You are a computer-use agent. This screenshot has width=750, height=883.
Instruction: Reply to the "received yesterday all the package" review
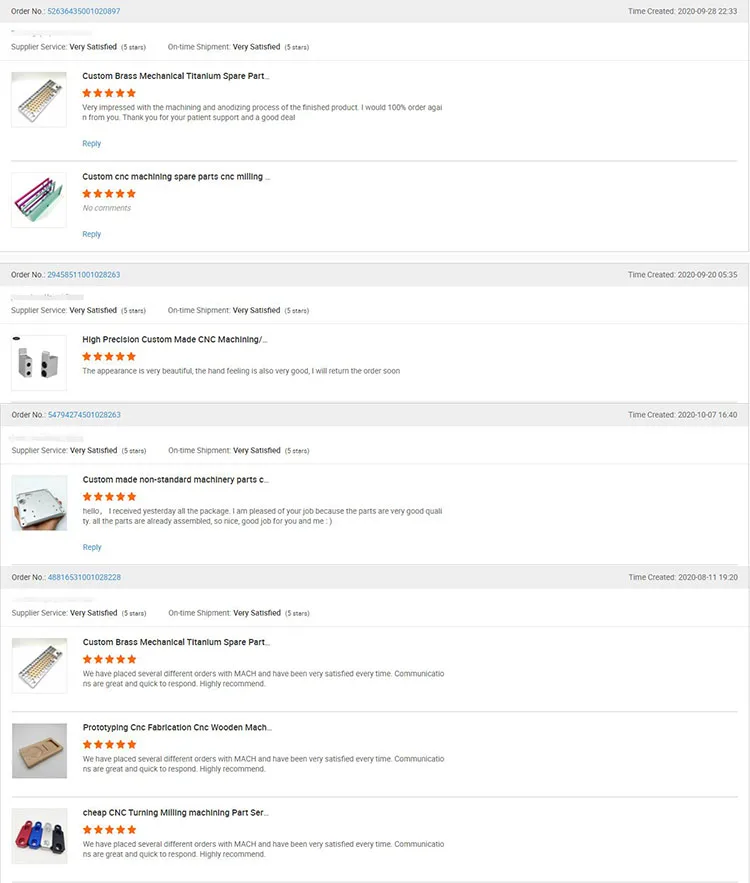click(x=92, y=547)
